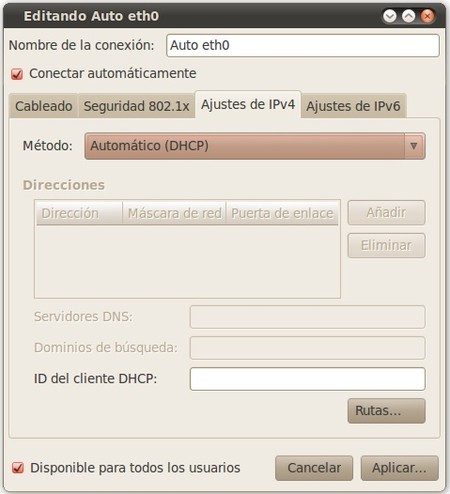Cancel the connection editing
The image size is (450, 494).
314,468
